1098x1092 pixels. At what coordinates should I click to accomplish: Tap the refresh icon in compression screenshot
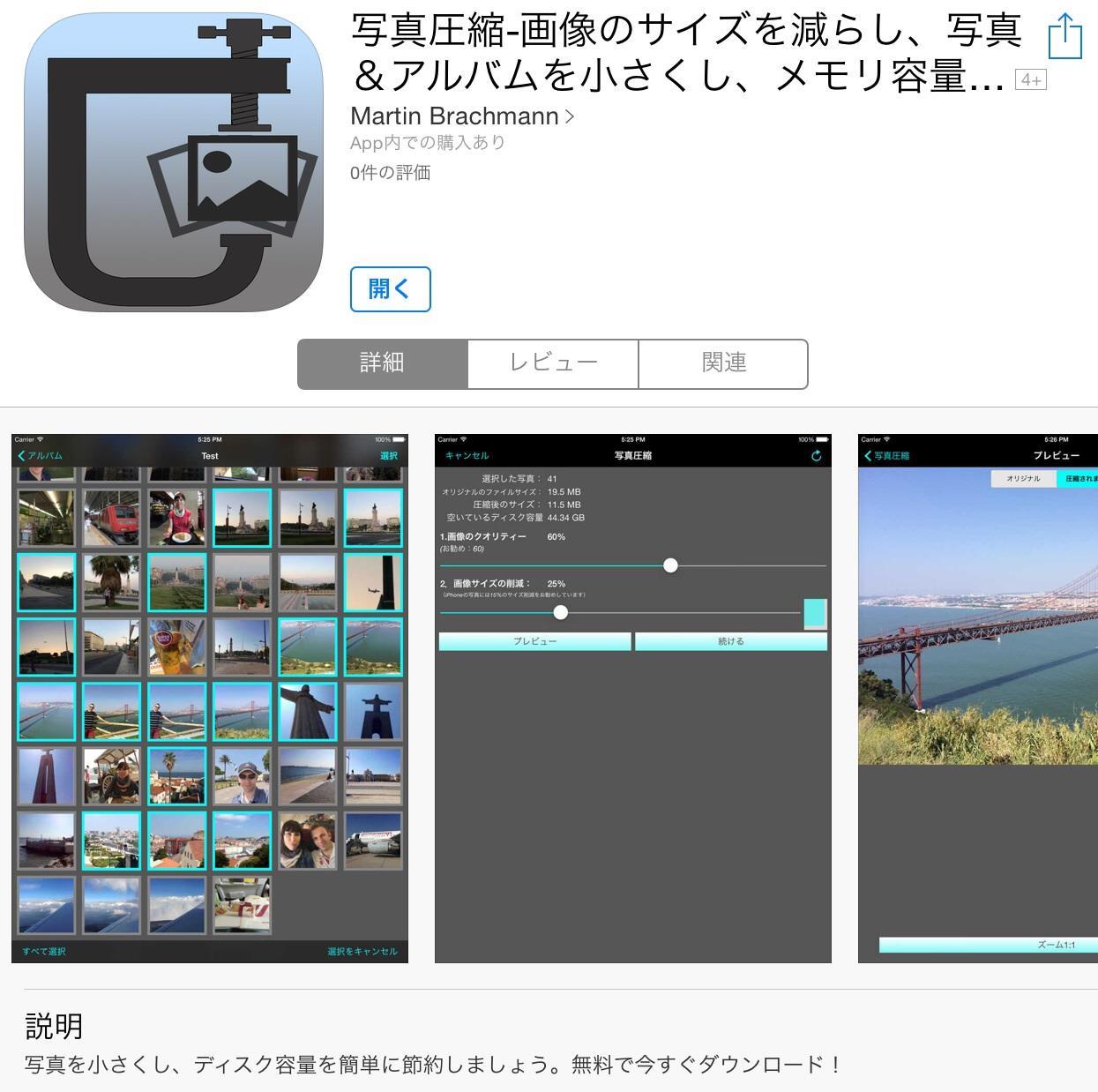(x=816, y=456)
